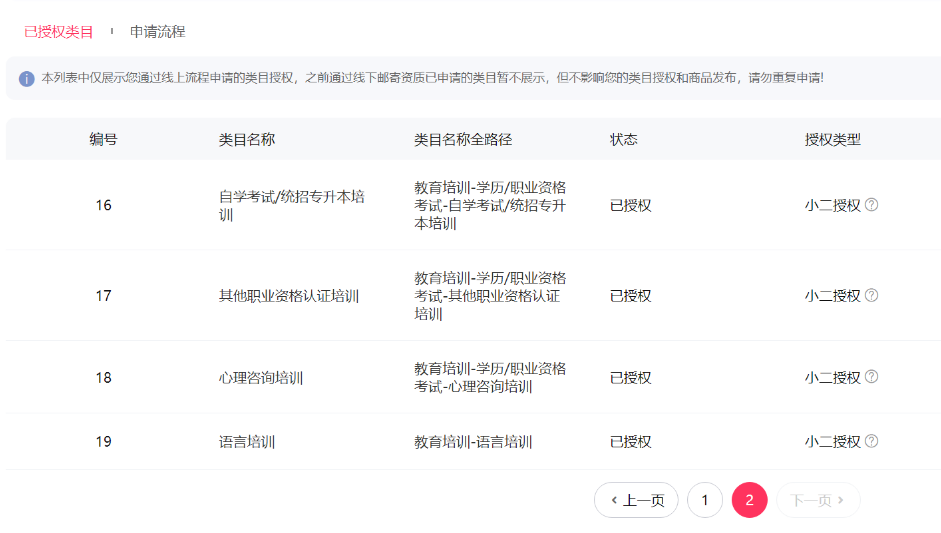Go to previous page with 上一页 button
Image resolution: width=941 pixels, height=533 pixels.
pos(636,500)
